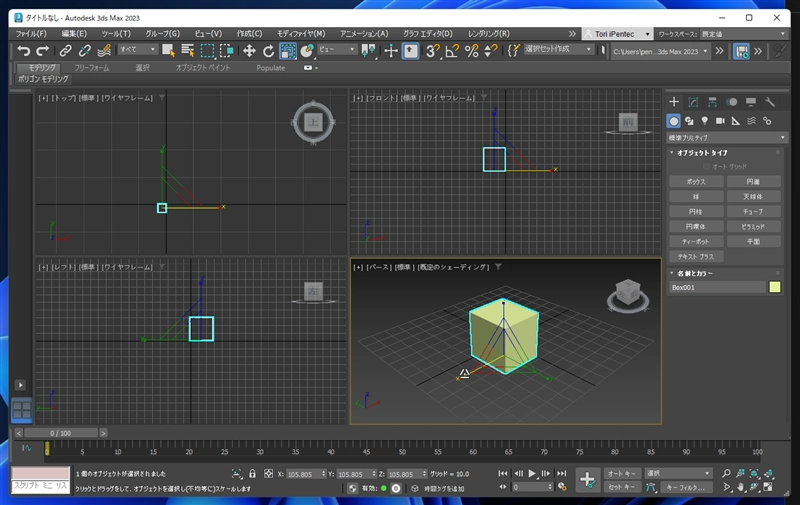This screenshot has width=800, height=505.
Task: Open the Box001 object color swatch
Action: pos(774,287)
